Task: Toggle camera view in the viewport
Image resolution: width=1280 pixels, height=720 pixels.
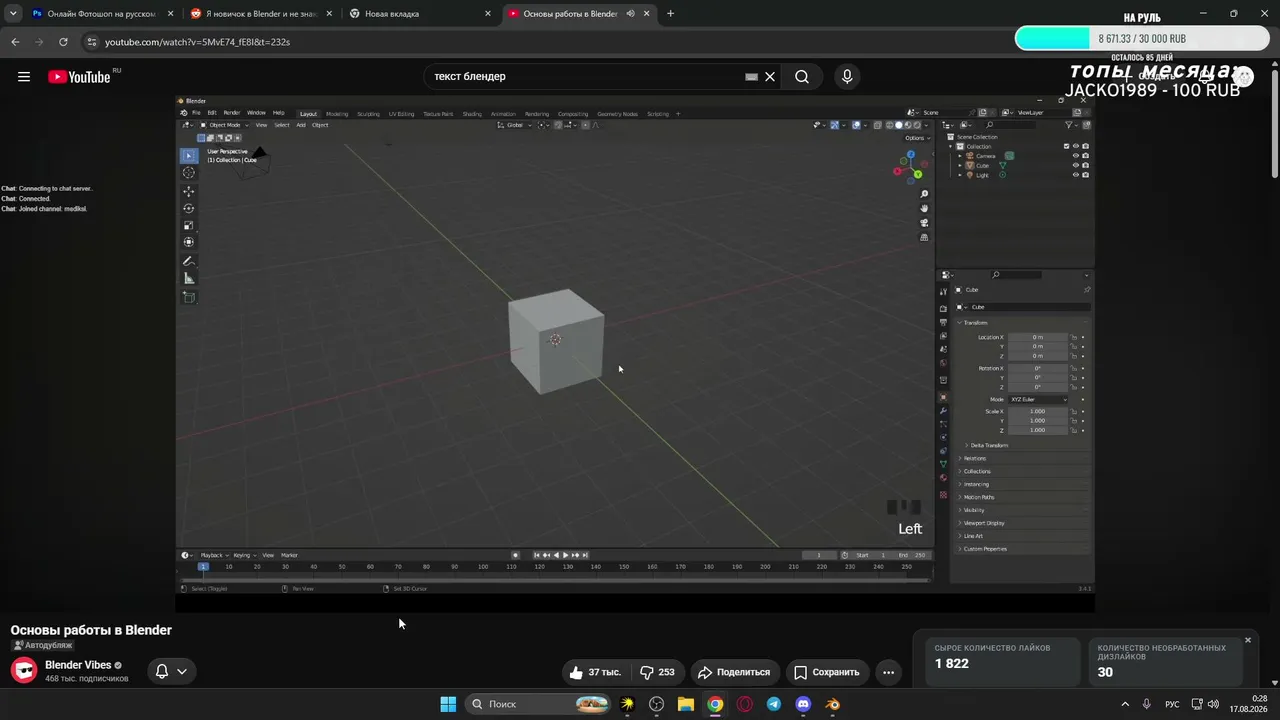Action: [x=924, y=223]
